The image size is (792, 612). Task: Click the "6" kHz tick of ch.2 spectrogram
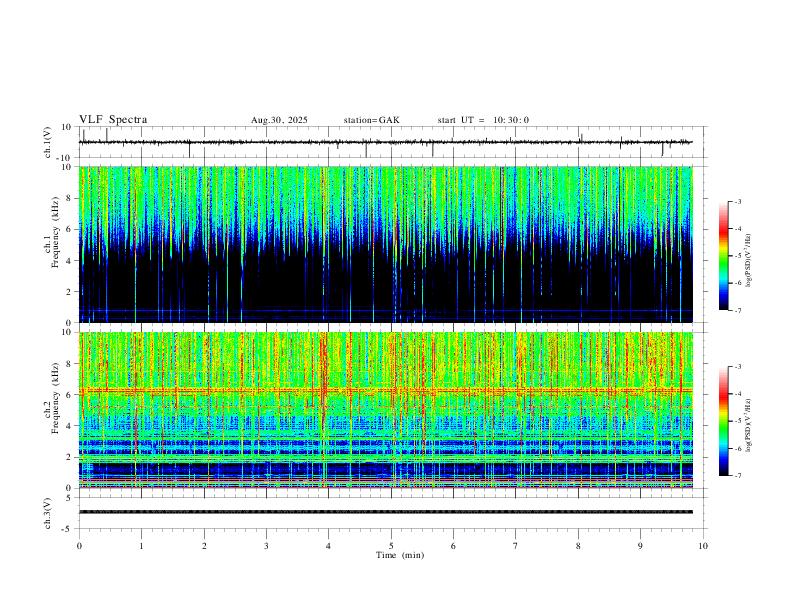(70, 395)
